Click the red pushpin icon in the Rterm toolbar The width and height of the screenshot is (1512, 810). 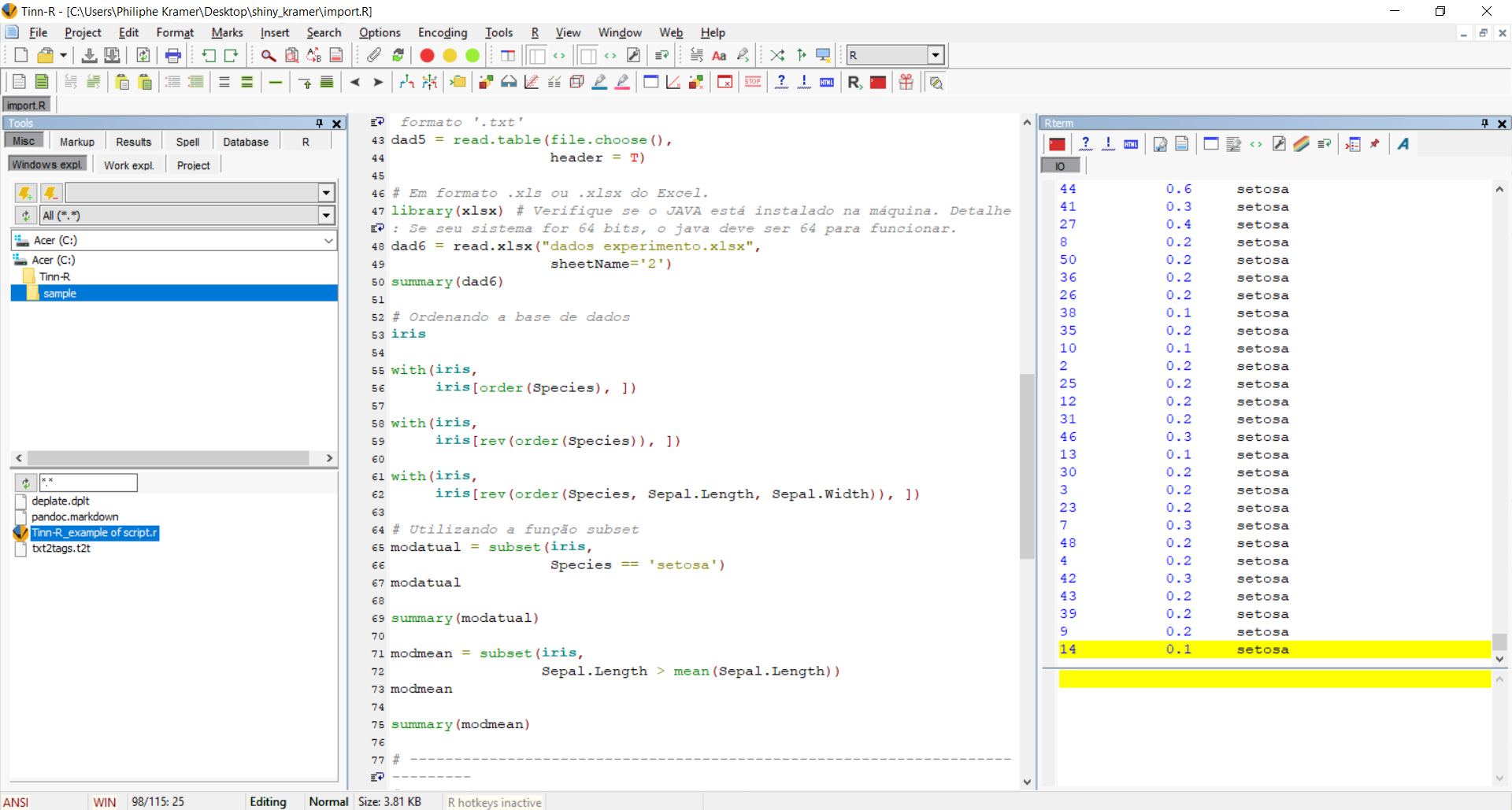1375,144
